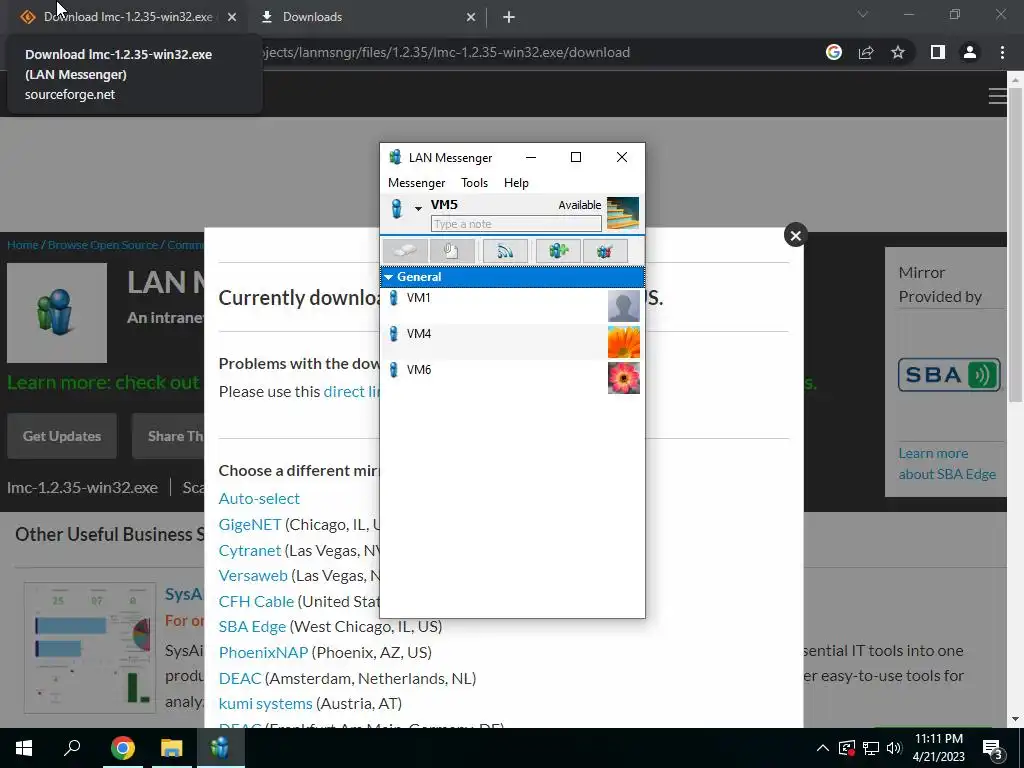Viewport: 1024px width, 768px height.
Task: Click the CFH Cable mirror link
Action: click(256, 601)
